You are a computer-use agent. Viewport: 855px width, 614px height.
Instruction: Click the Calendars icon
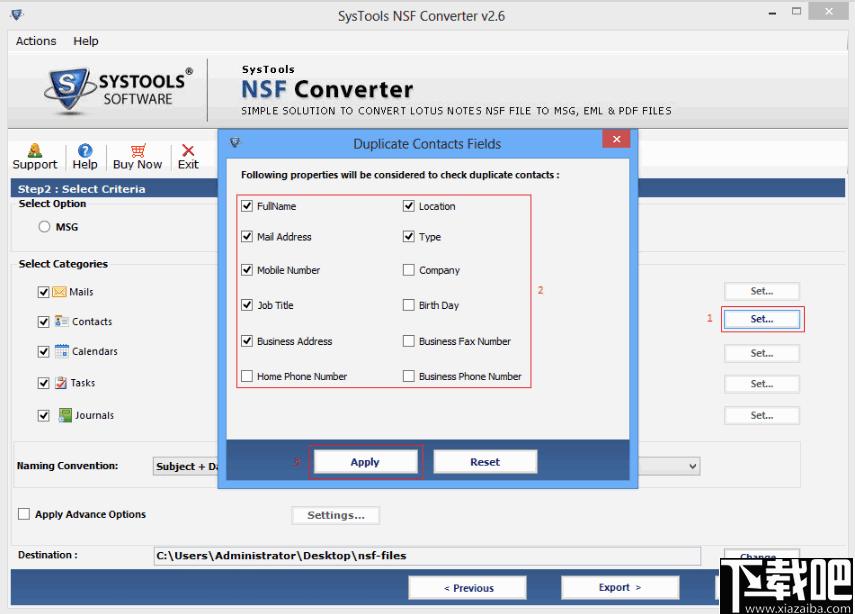pyautogui.click(x=62, y=351)
